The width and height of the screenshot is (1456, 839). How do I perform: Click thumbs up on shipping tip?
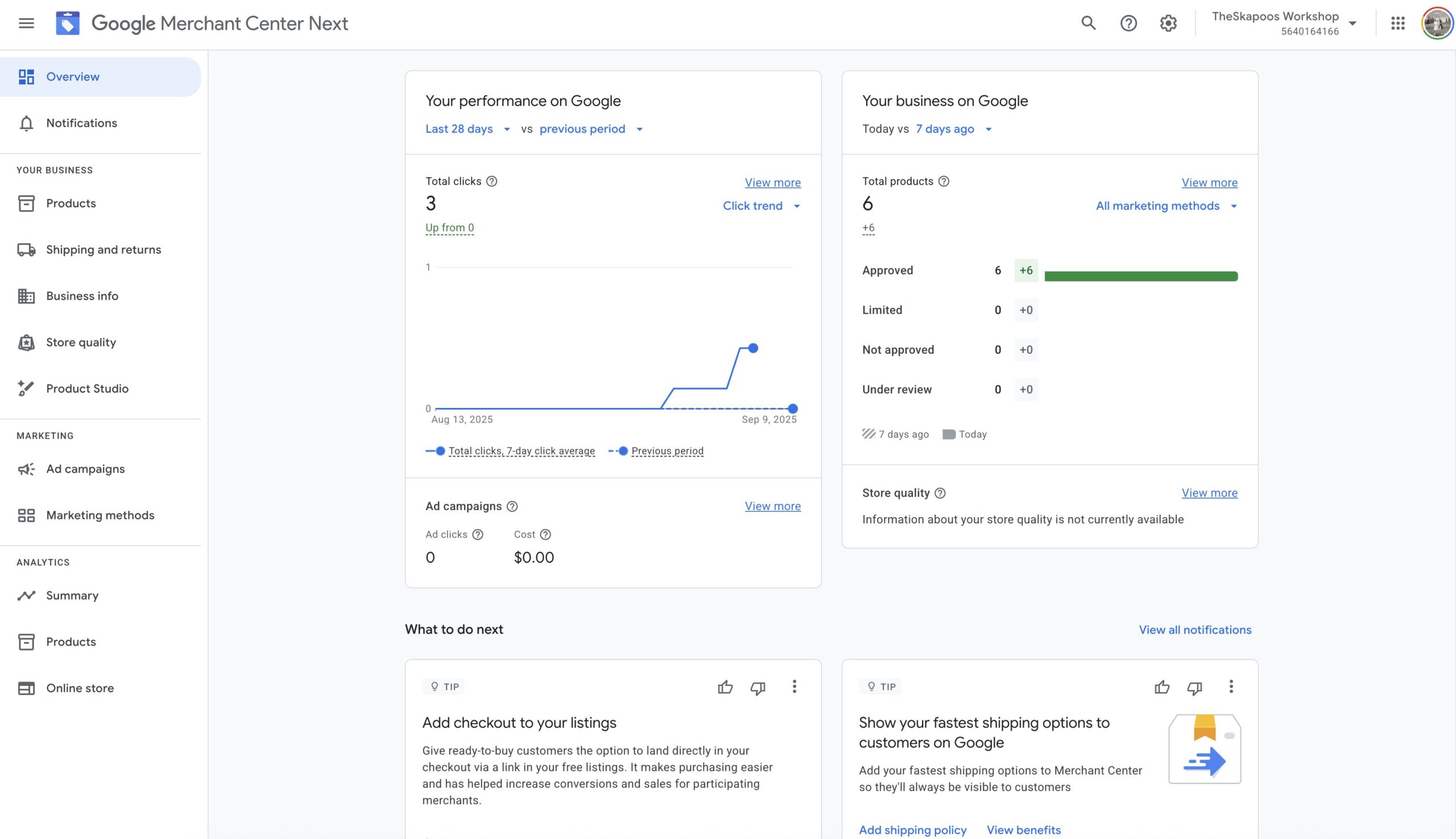1161,687
